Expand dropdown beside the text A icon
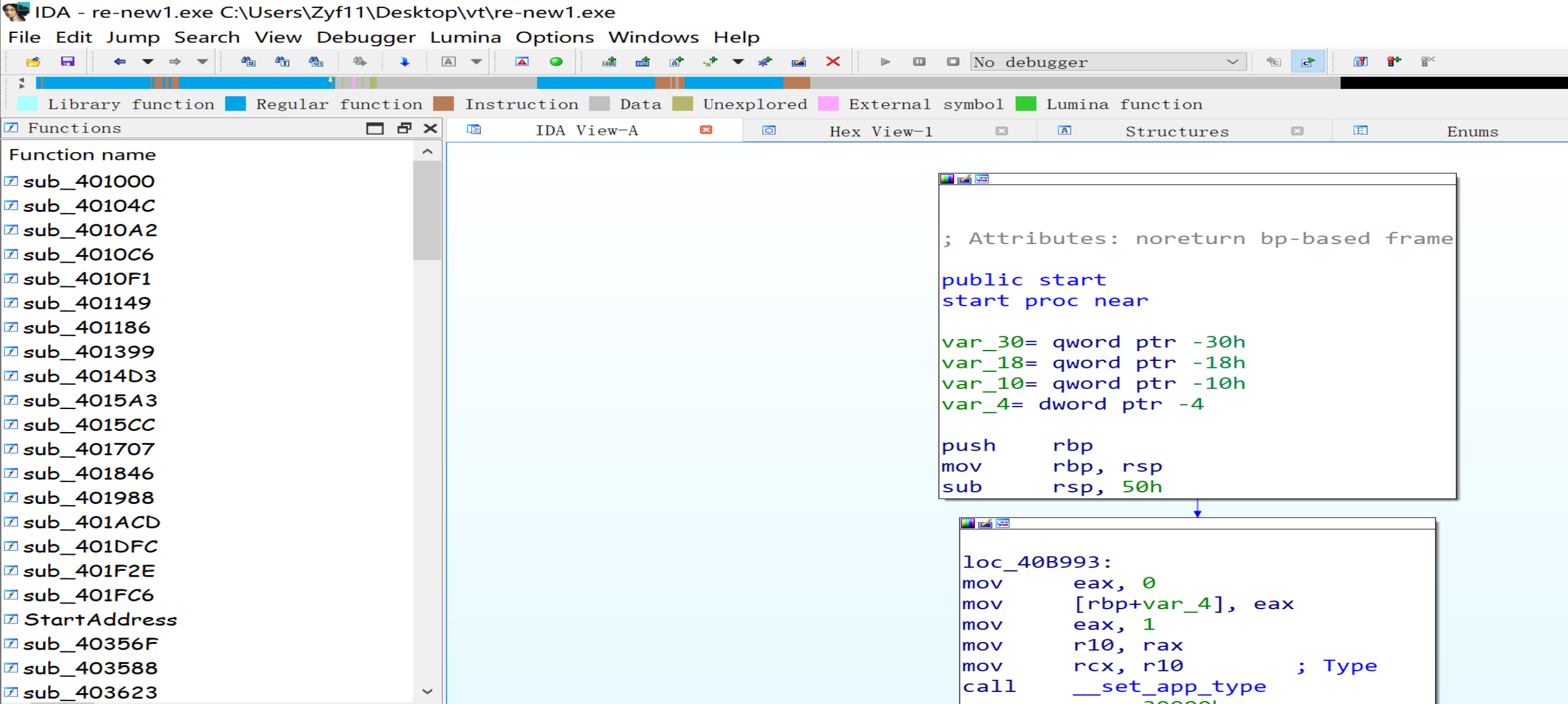Screen dimensions: 1568x704 pyautogui.click(x=476, y=61)
